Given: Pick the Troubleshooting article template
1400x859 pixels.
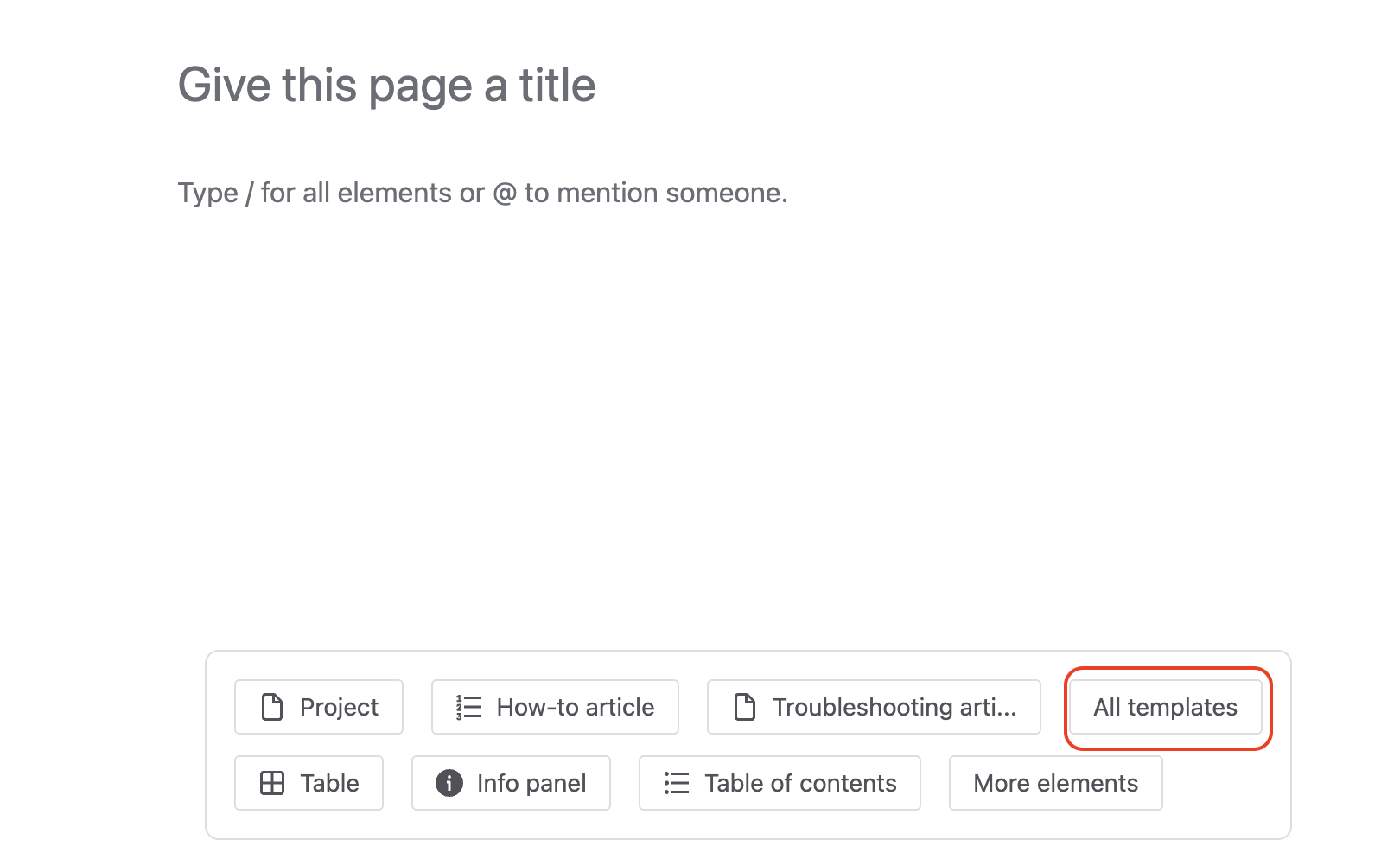Looking at the screenshot, I should (x=874, y=707).
